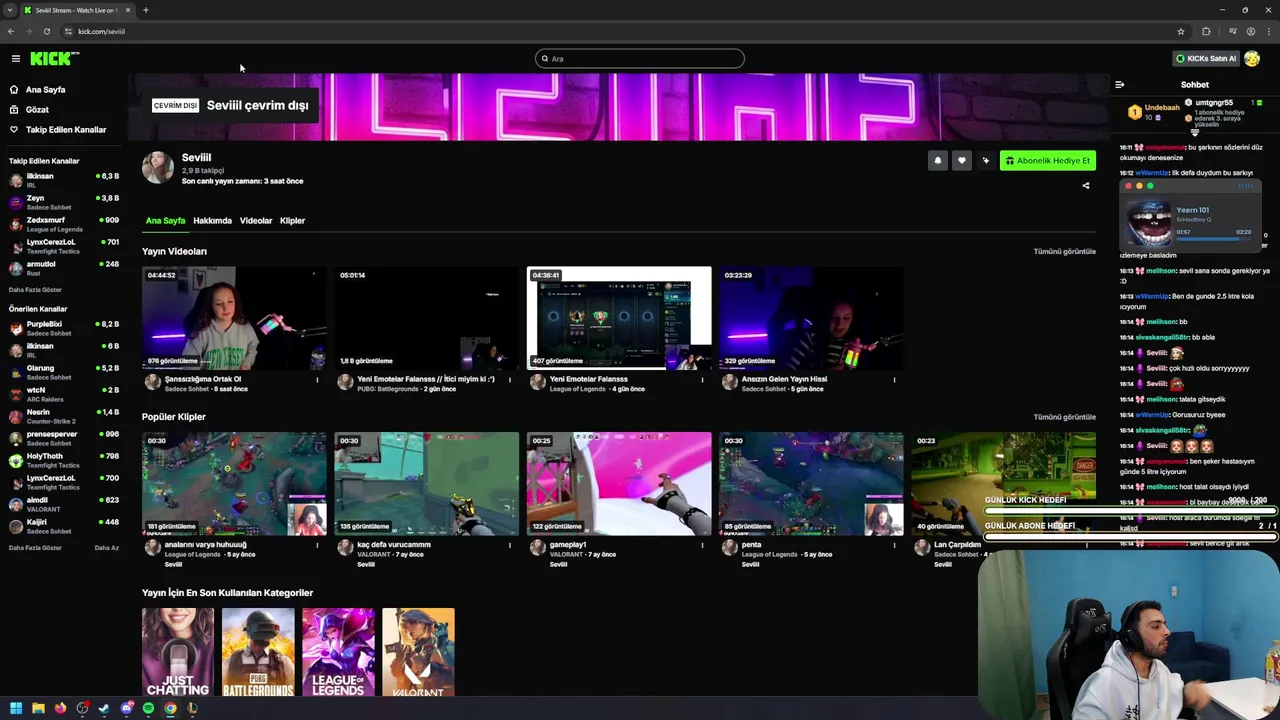
Task: Click Abonelik Hediye Et button
Action: pyautogui.click(x=1047, y=161)
